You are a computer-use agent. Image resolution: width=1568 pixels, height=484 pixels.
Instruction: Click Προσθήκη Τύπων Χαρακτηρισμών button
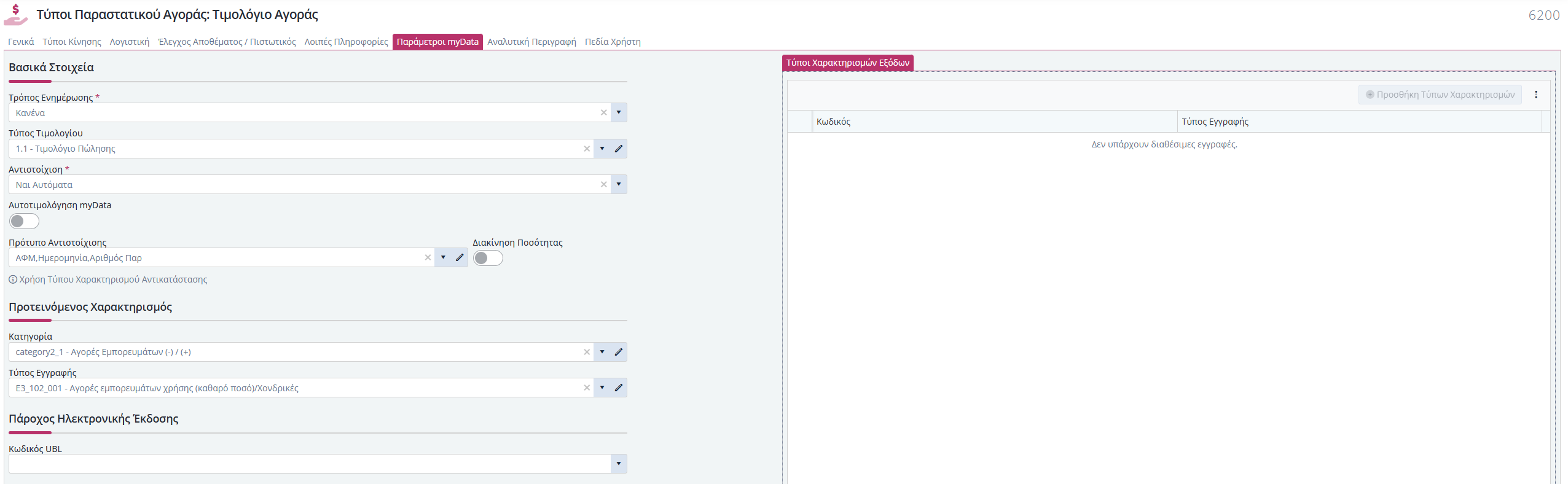pos(1440,95)
